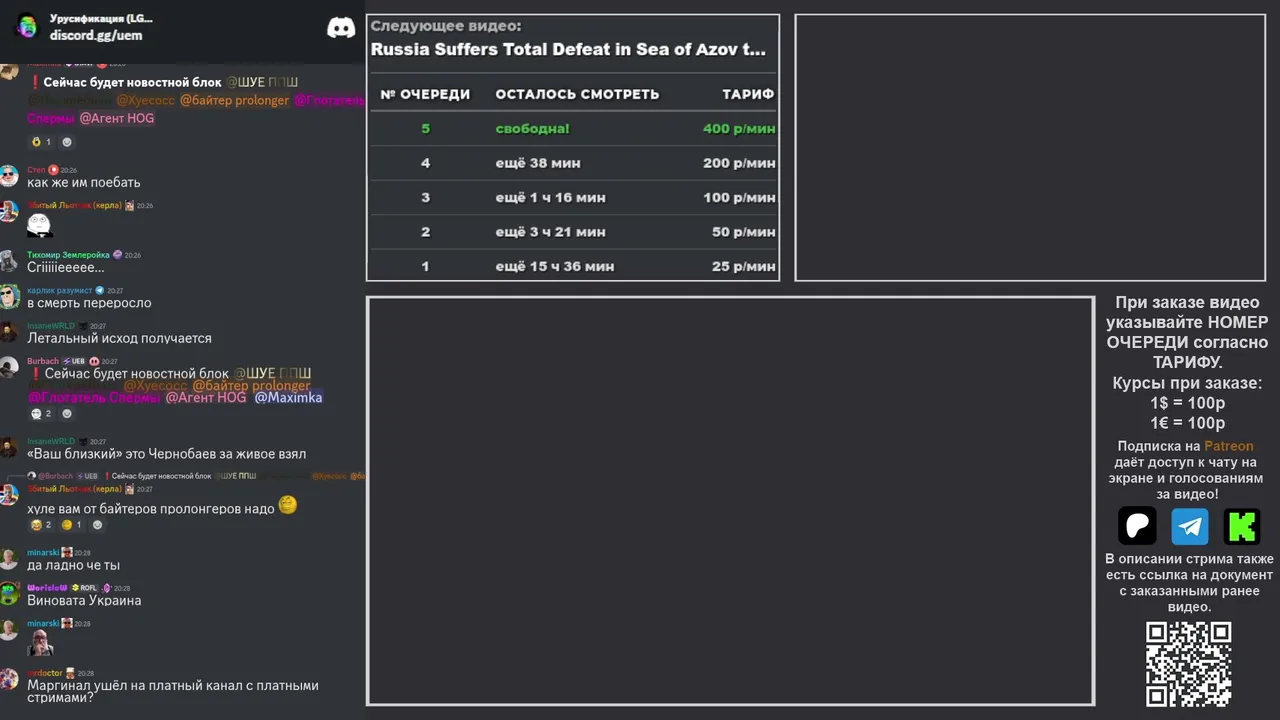This screenshot has height=720, width=1280.
Task: Click the avatar next to 'как же им поебать'
Action: (x=9, y=176)
